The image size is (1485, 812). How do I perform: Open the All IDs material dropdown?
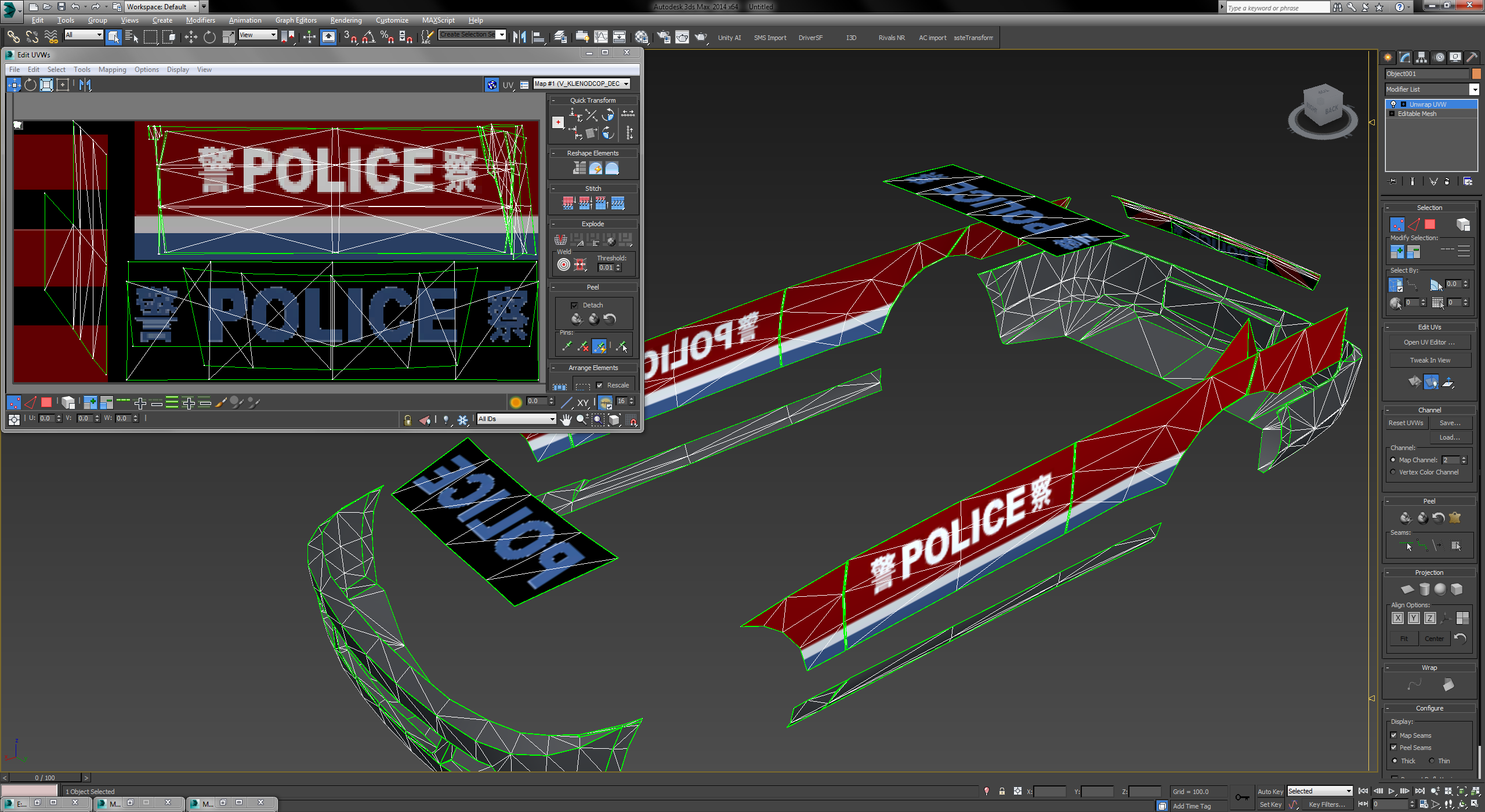[x=516, y=419]
